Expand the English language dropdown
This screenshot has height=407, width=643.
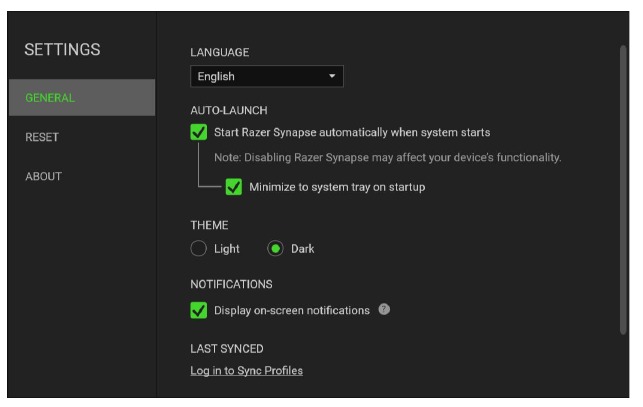(267, 76)
